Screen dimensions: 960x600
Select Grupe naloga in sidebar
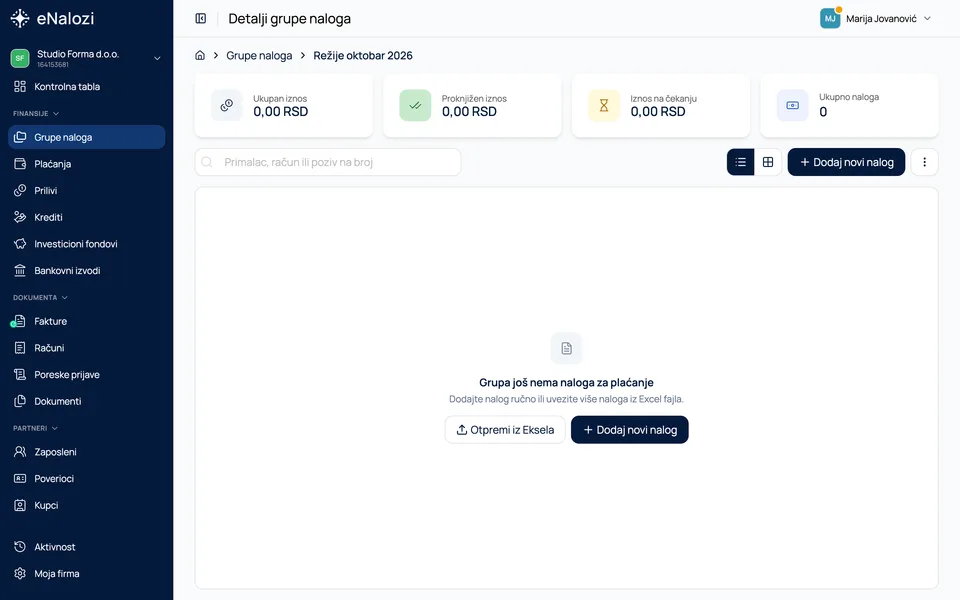point(86,137)
